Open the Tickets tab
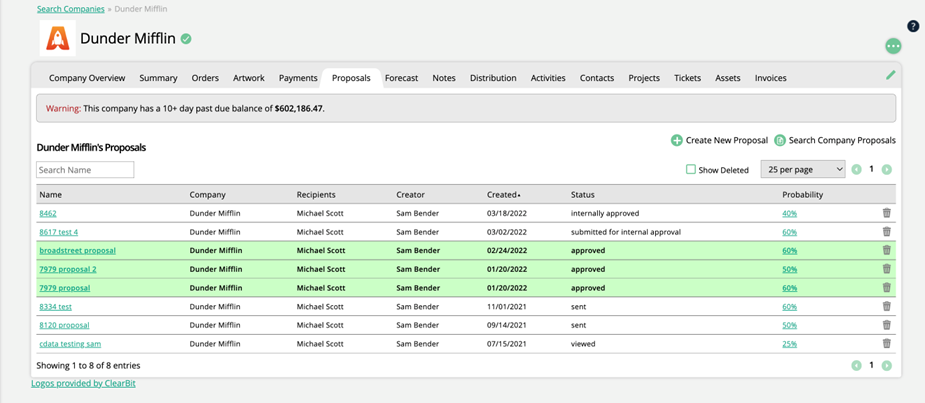925x403 pixels. click(x=688, y=78)
